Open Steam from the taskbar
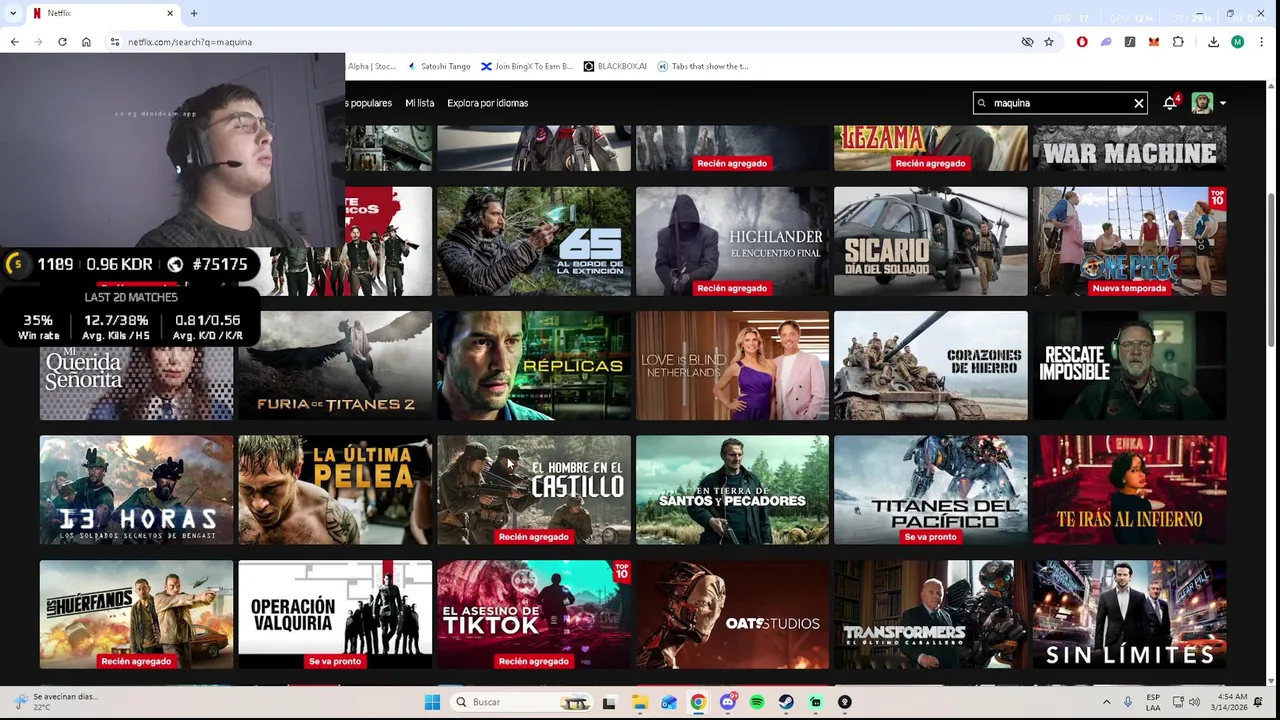This screenshot has width=1280, height=720. tap(786, 702)
